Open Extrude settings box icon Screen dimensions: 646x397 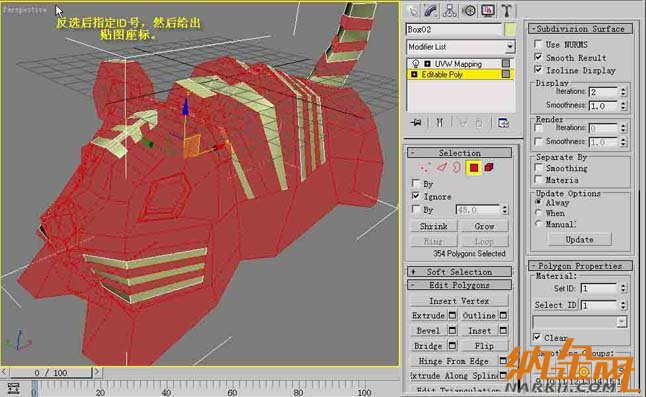(452, 315)
